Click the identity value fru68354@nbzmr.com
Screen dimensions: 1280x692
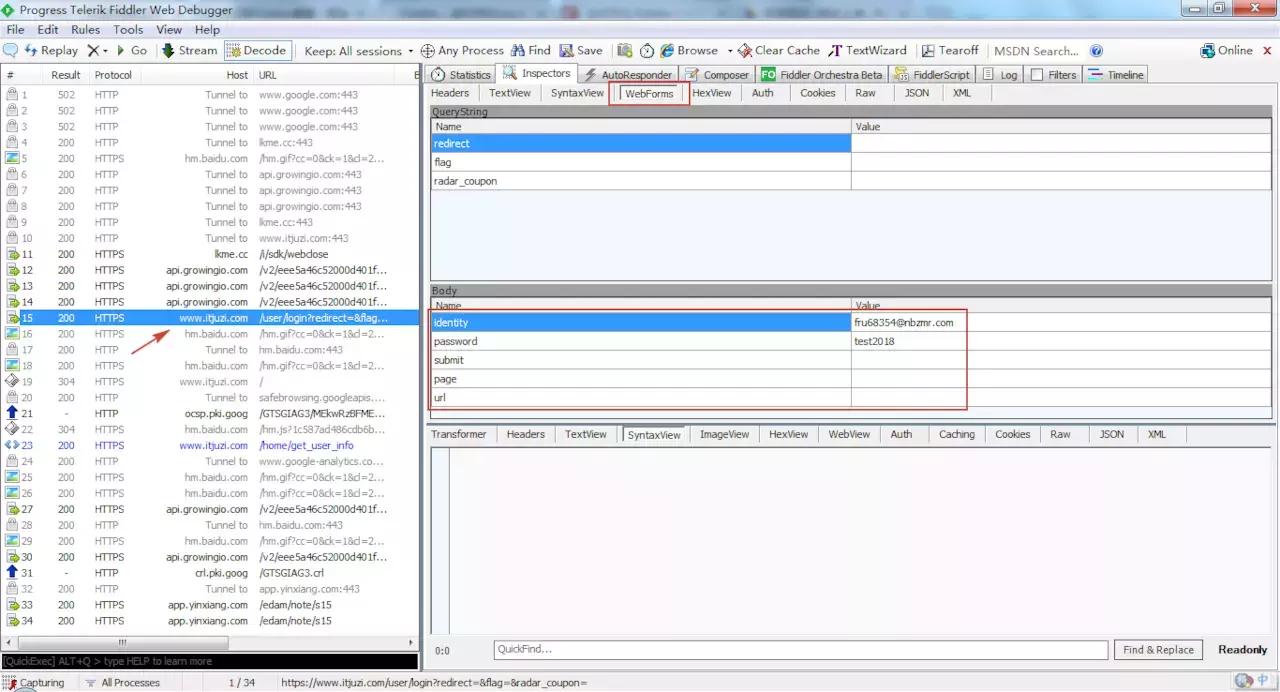tap(903, 323)
